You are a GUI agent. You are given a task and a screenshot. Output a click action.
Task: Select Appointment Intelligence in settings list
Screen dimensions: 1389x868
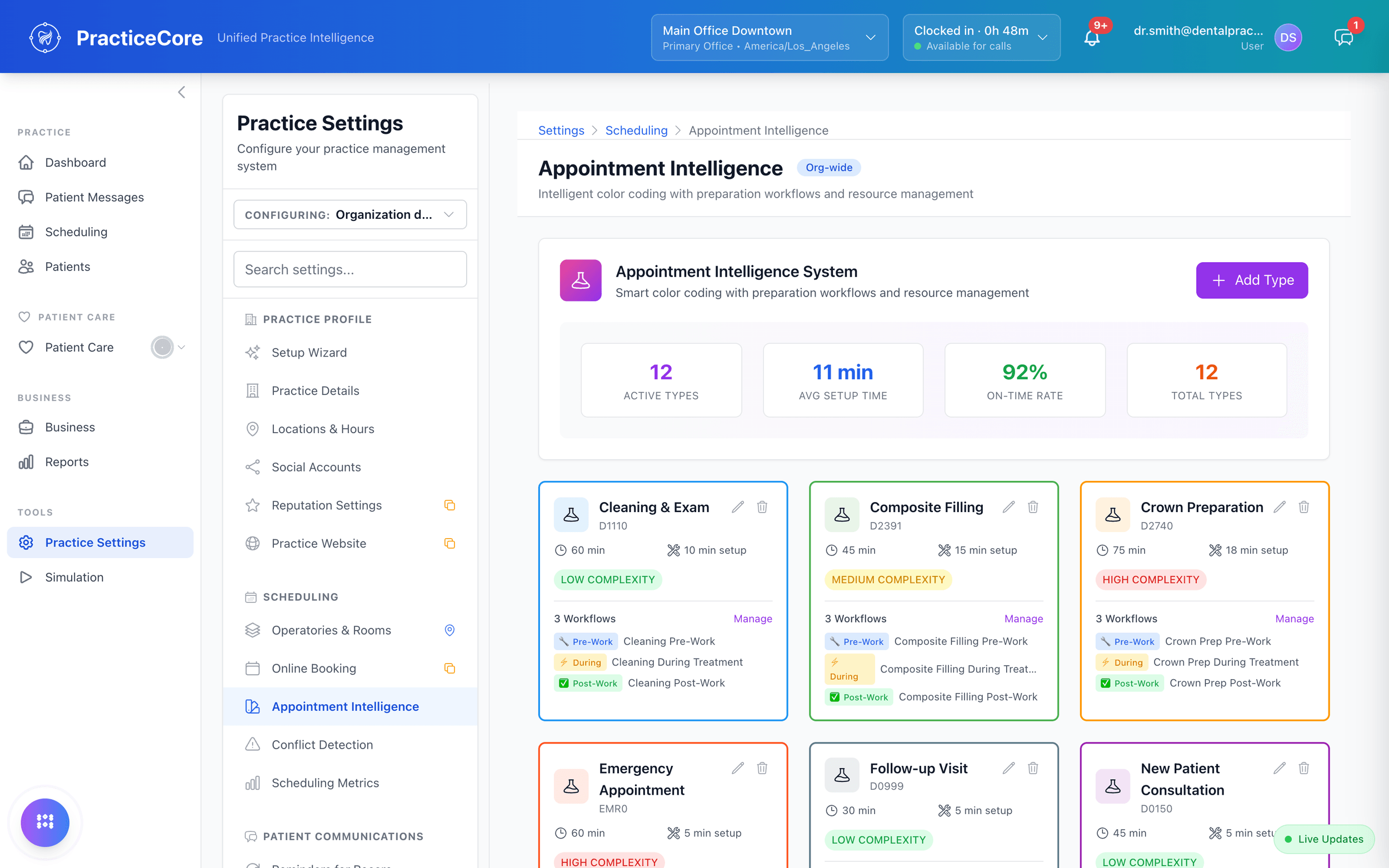350,706
